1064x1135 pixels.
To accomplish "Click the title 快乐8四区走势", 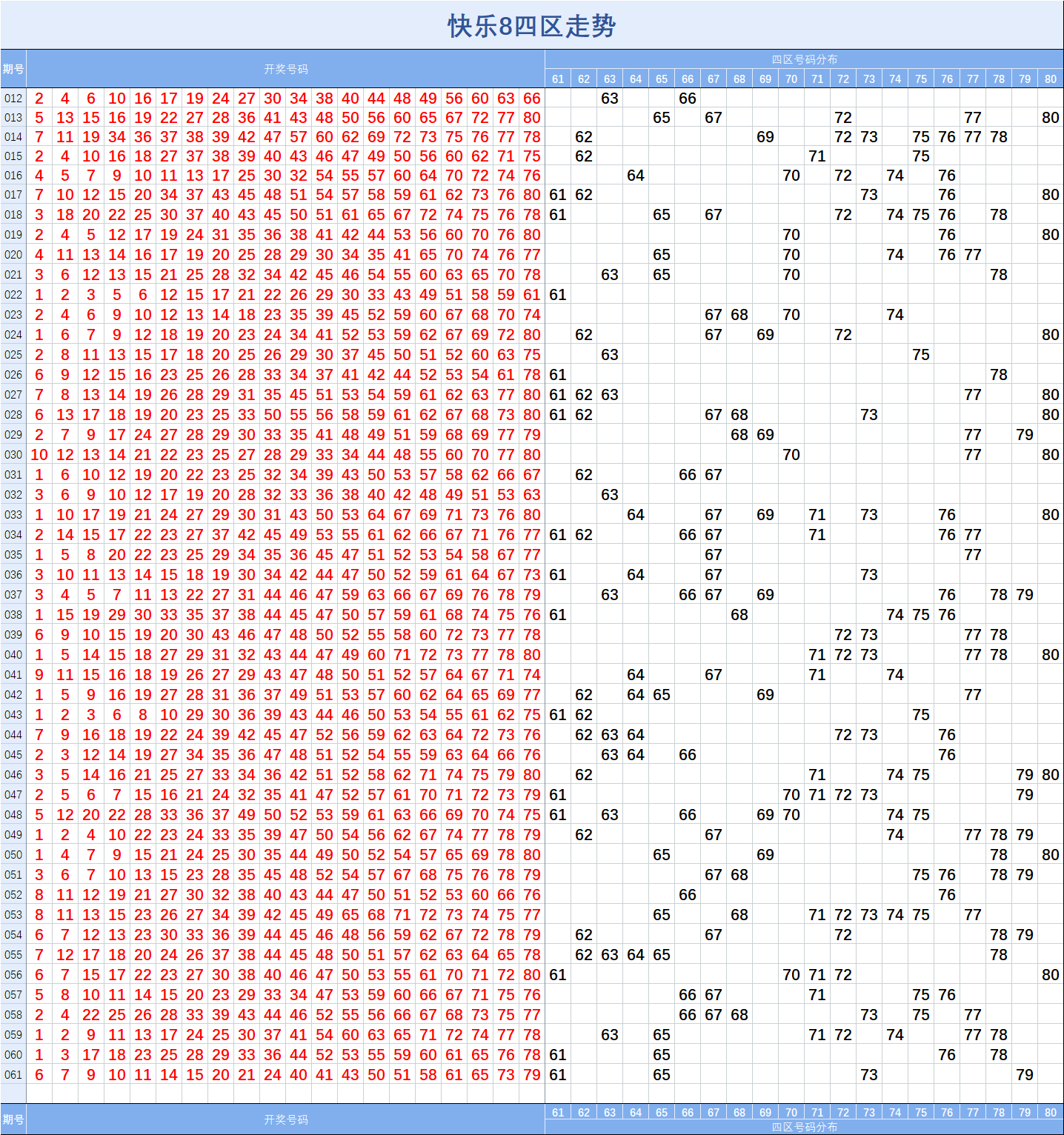I will pos(531,26).
